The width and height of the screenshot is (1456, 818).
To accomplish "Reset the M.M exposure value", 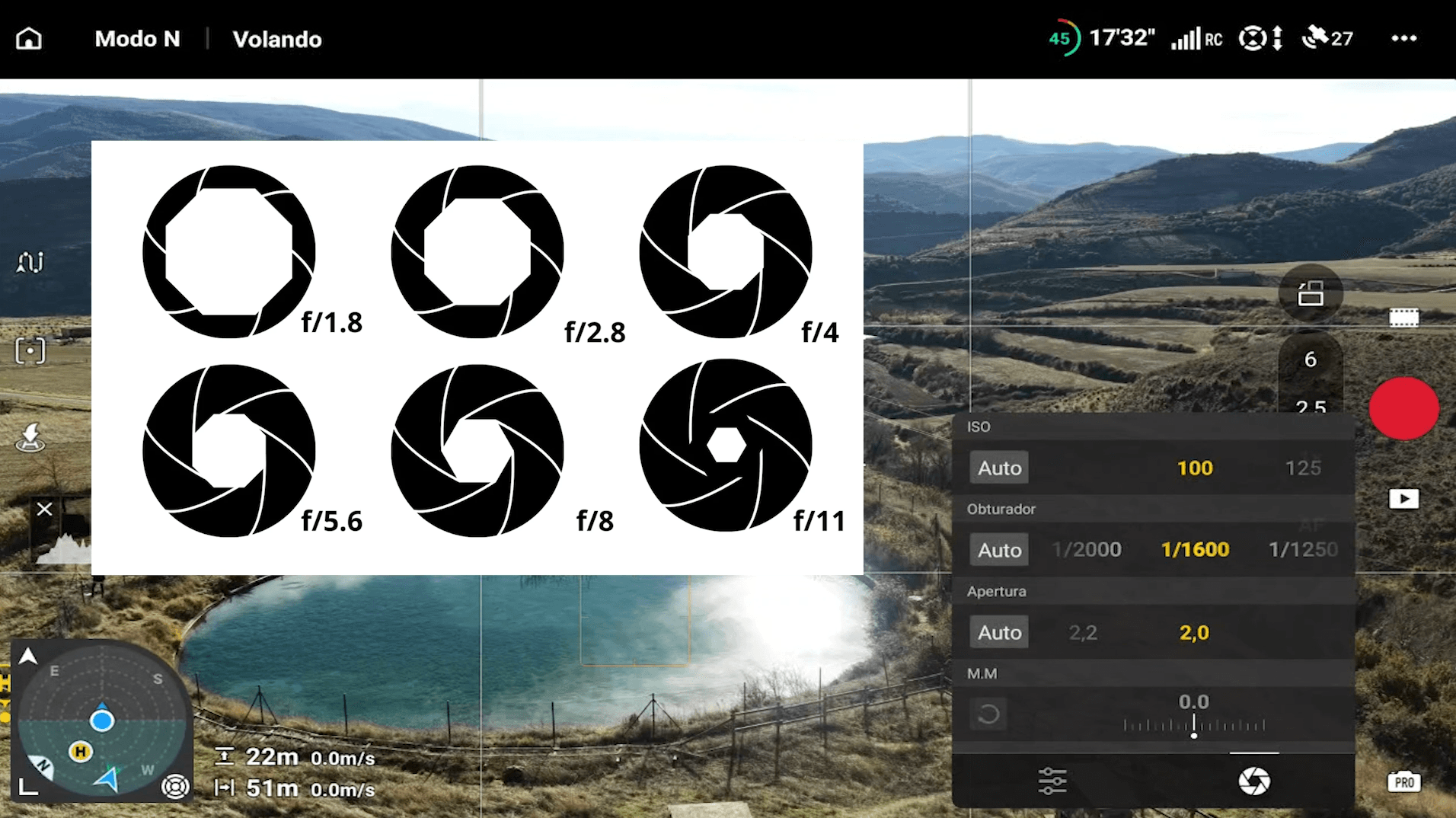I will click(x=988, y=714).
